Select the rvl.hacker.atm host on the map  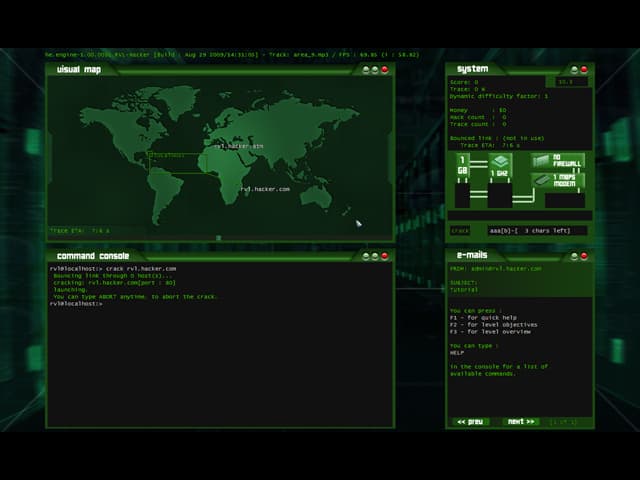(238, 146)
